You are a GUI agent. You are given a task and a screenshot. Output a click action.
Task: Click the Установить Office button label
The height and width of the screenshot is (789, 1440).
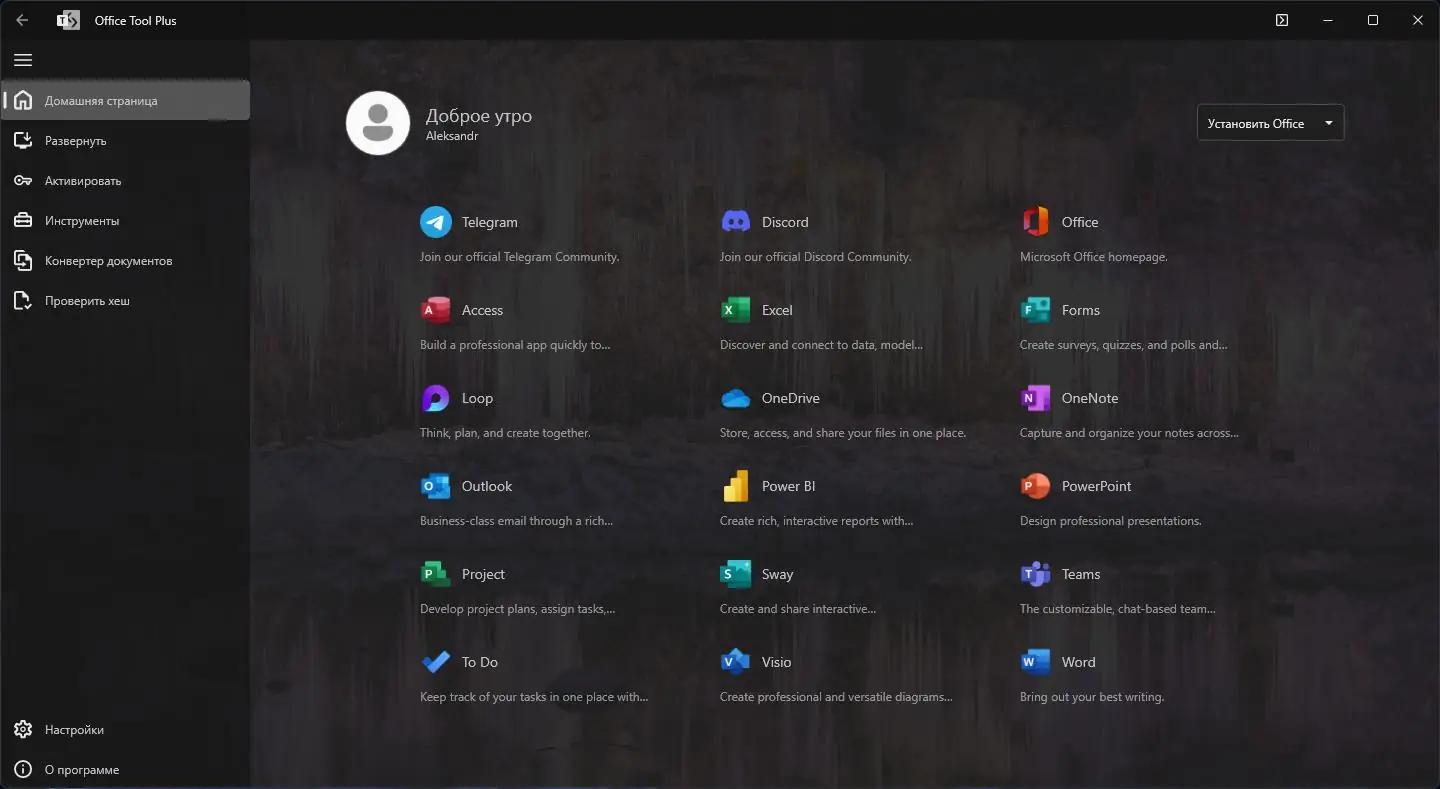1256,124
